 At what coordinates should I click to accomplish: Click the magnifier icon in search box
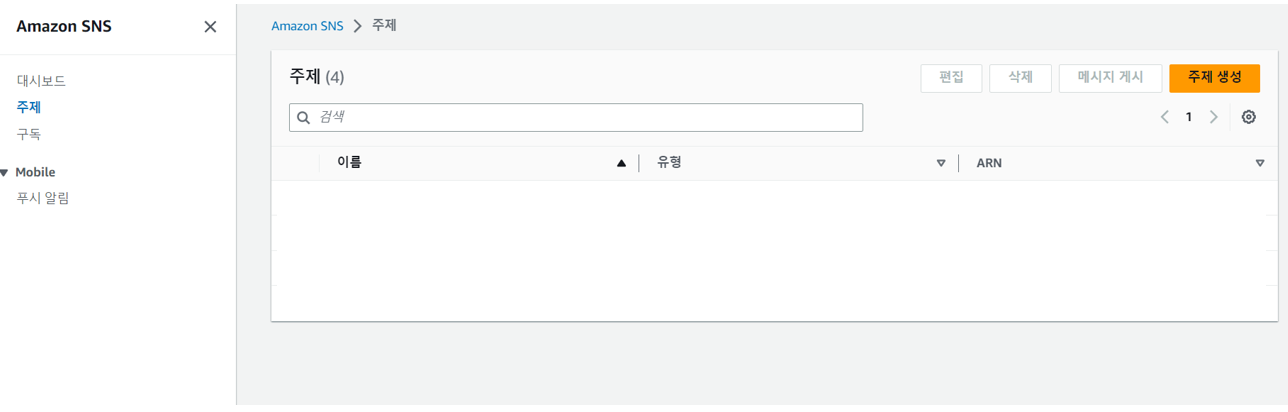pyautogui.click(x=304, y=118)
